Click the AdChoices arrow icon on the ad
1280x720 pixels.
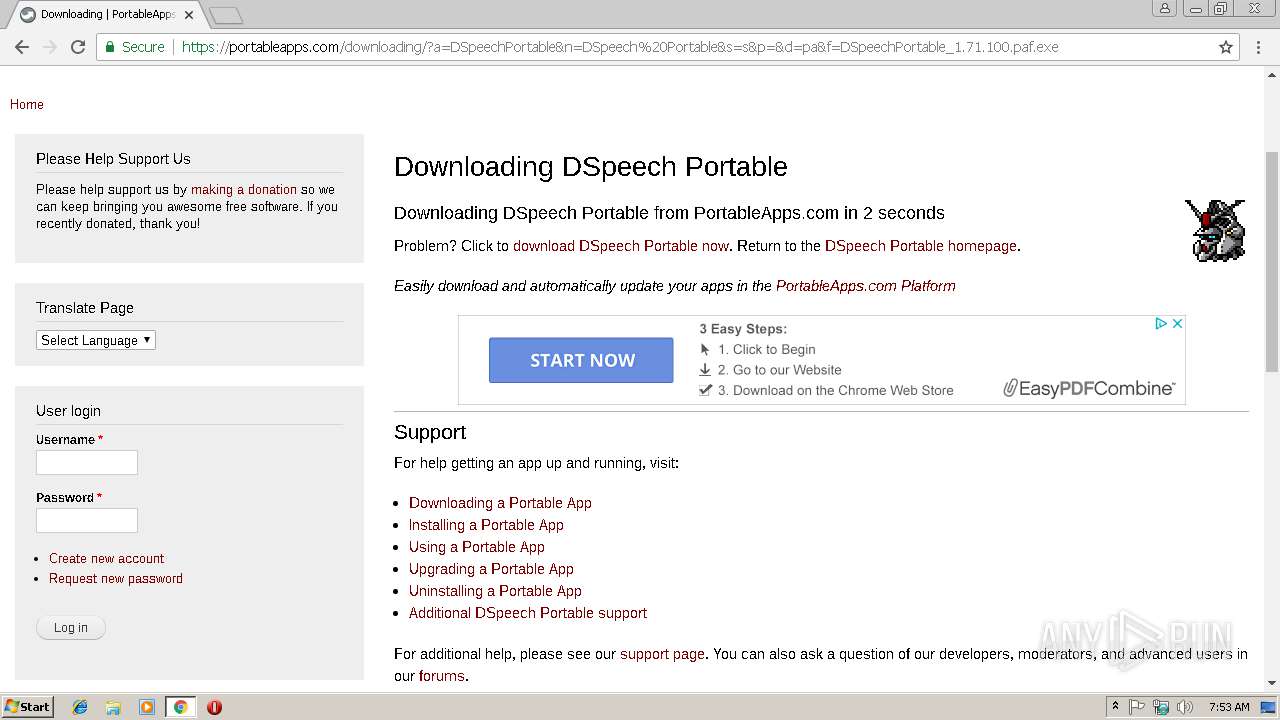pos(1161,324)
